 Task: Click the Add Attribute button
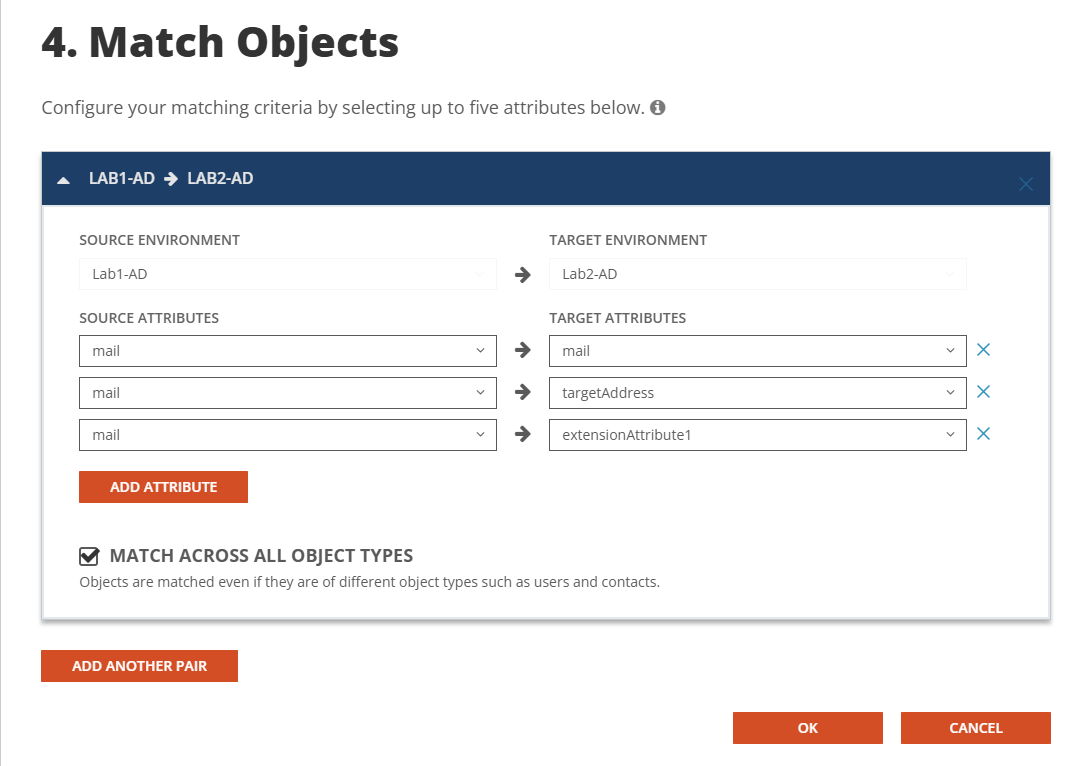[163, 487]
